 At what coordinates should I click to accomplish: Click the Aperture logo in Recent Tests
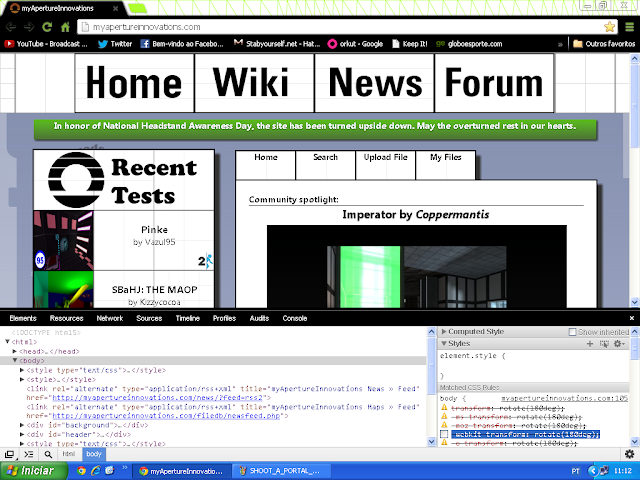coord(76,180)
